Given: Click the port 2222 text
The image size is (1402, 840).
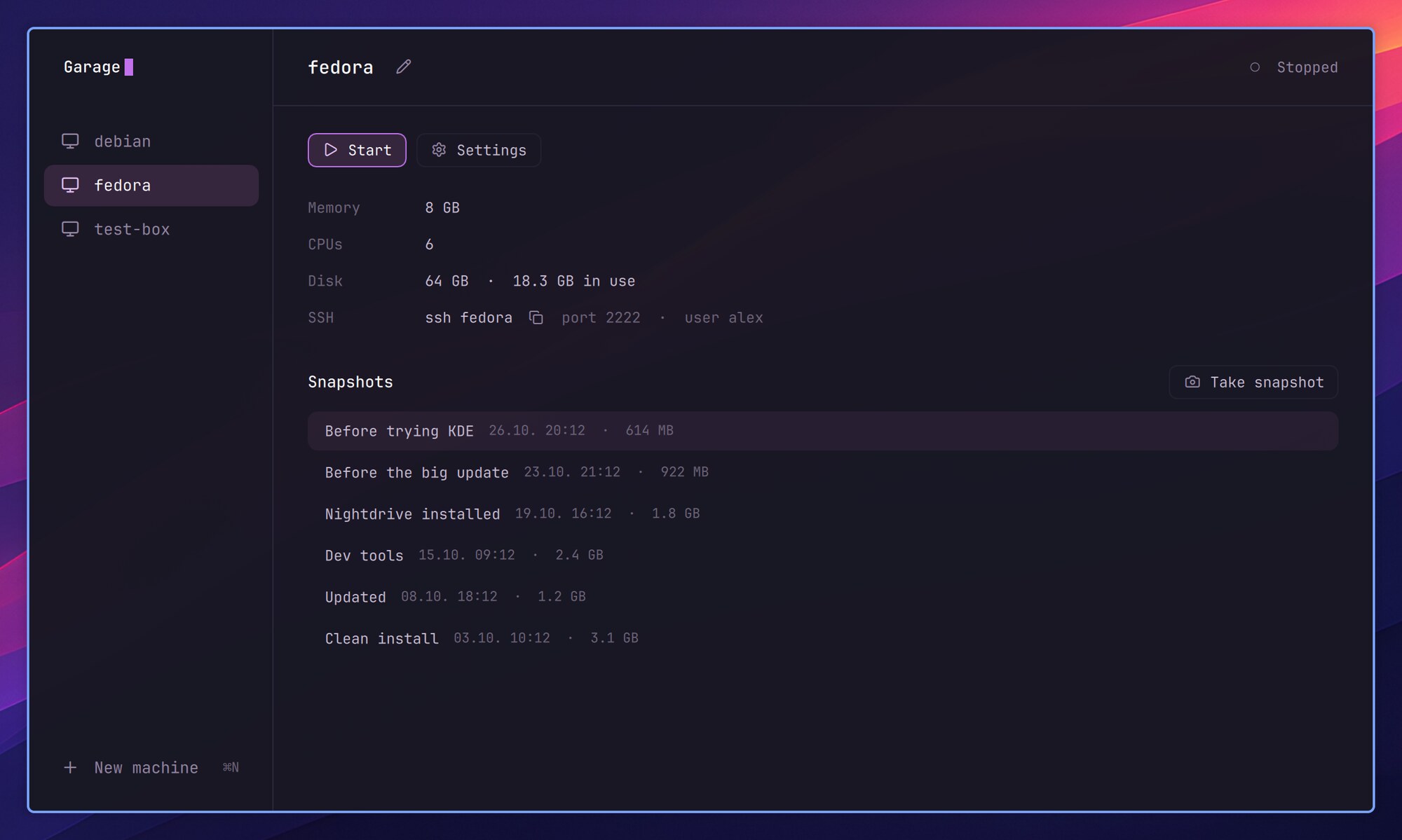Looking at the screenshot, I should click(601, 318).
